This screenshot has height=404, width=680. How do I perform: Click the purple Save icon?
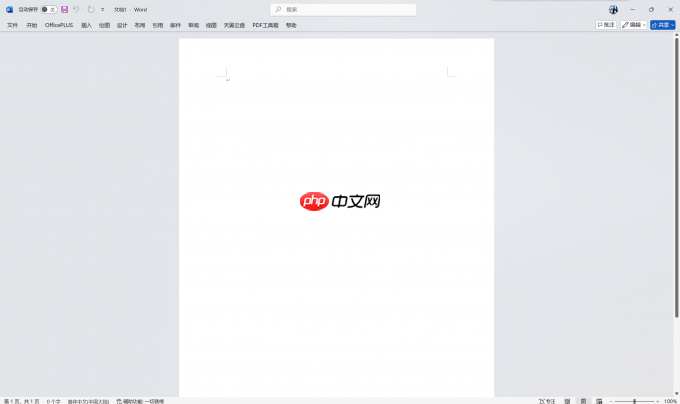(x=65, y=10)
